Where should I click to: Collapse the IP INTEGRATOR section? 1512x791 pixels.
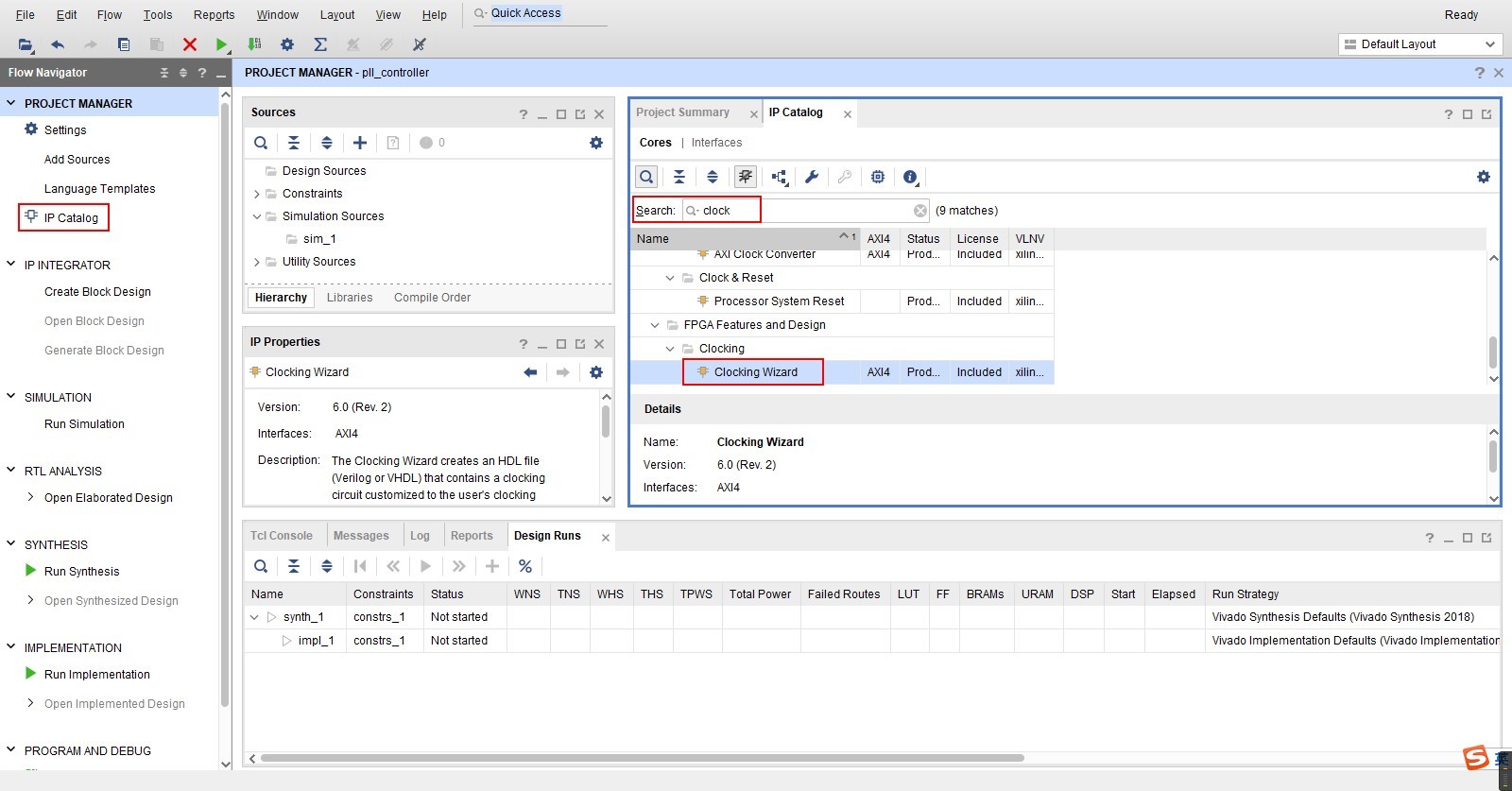[x=11, y=265]
